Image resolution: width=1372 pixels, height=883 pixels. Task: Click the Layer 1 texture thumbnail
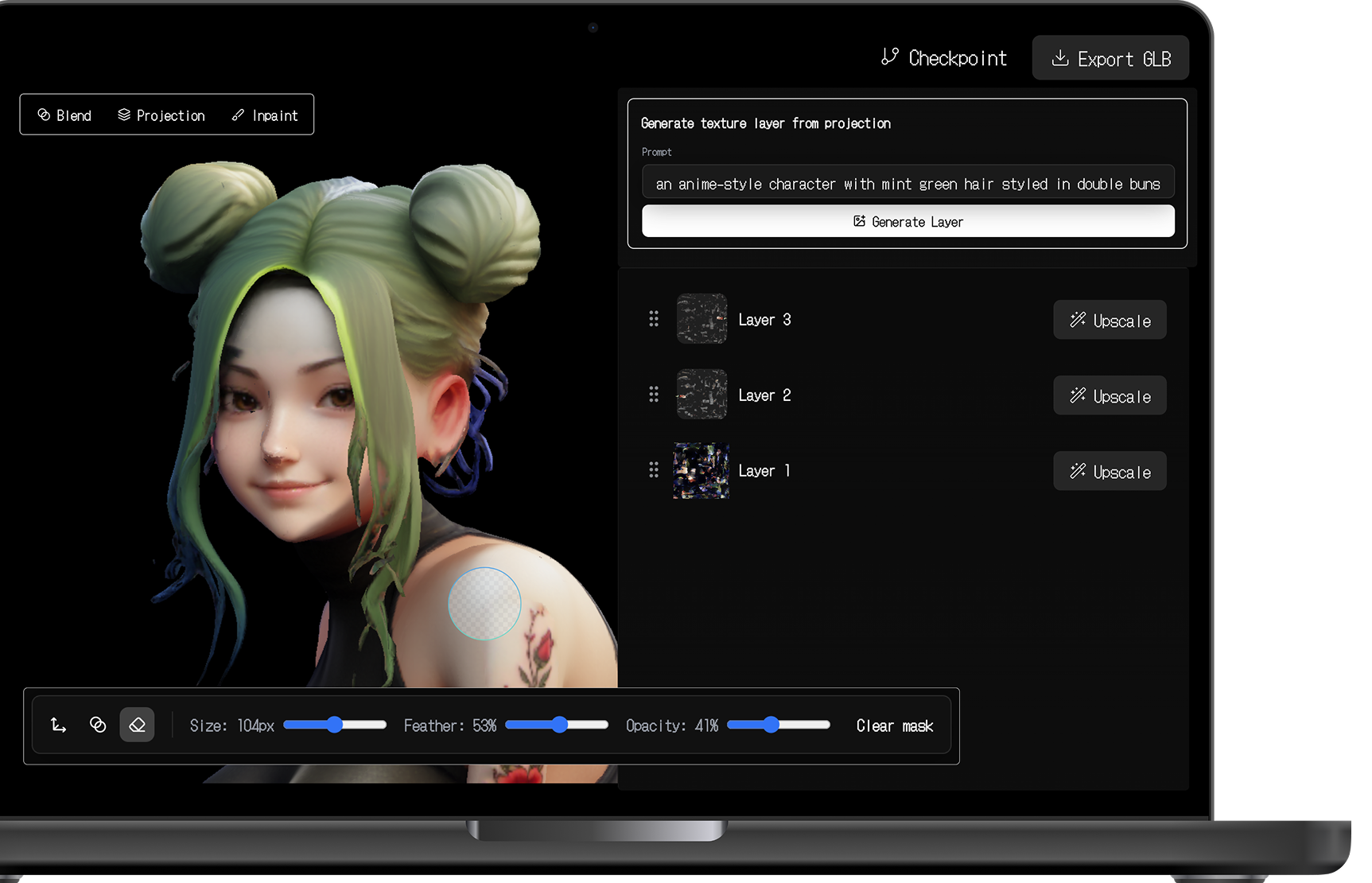(x=702, y=470)
